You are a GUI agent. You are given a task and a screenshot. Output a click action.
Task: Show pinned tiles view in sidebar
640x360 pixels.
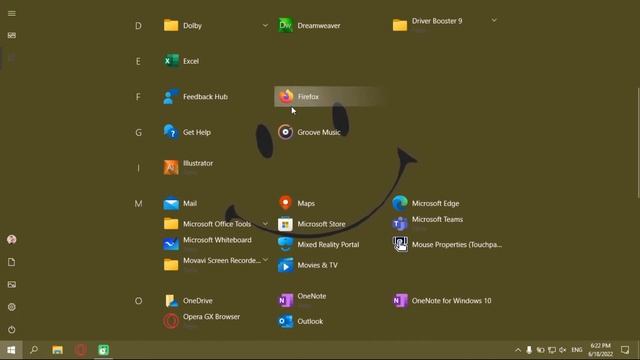12,36
